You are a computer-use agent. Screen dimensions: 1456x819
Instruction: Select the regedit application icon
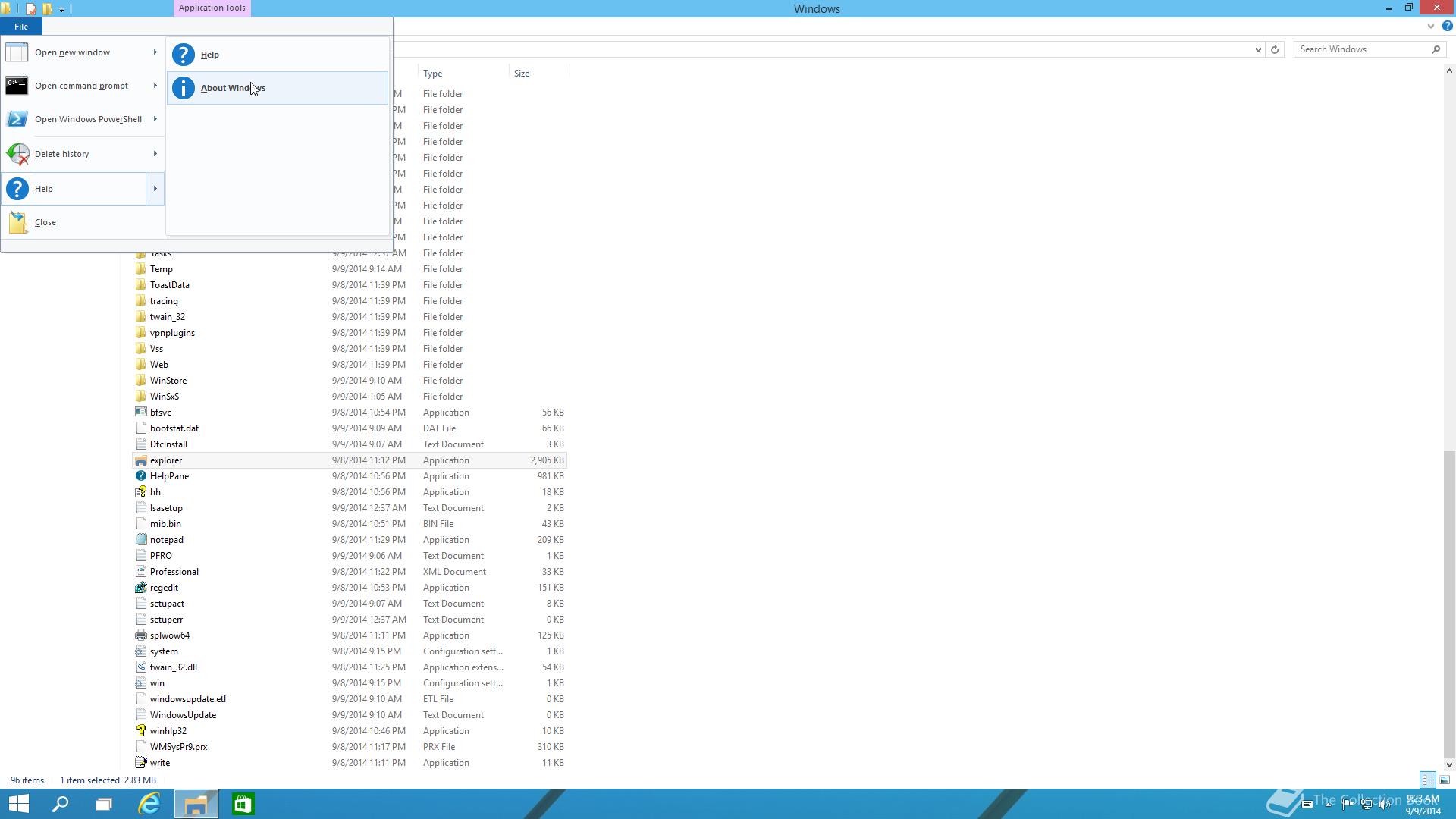click(x=140, y=588)
